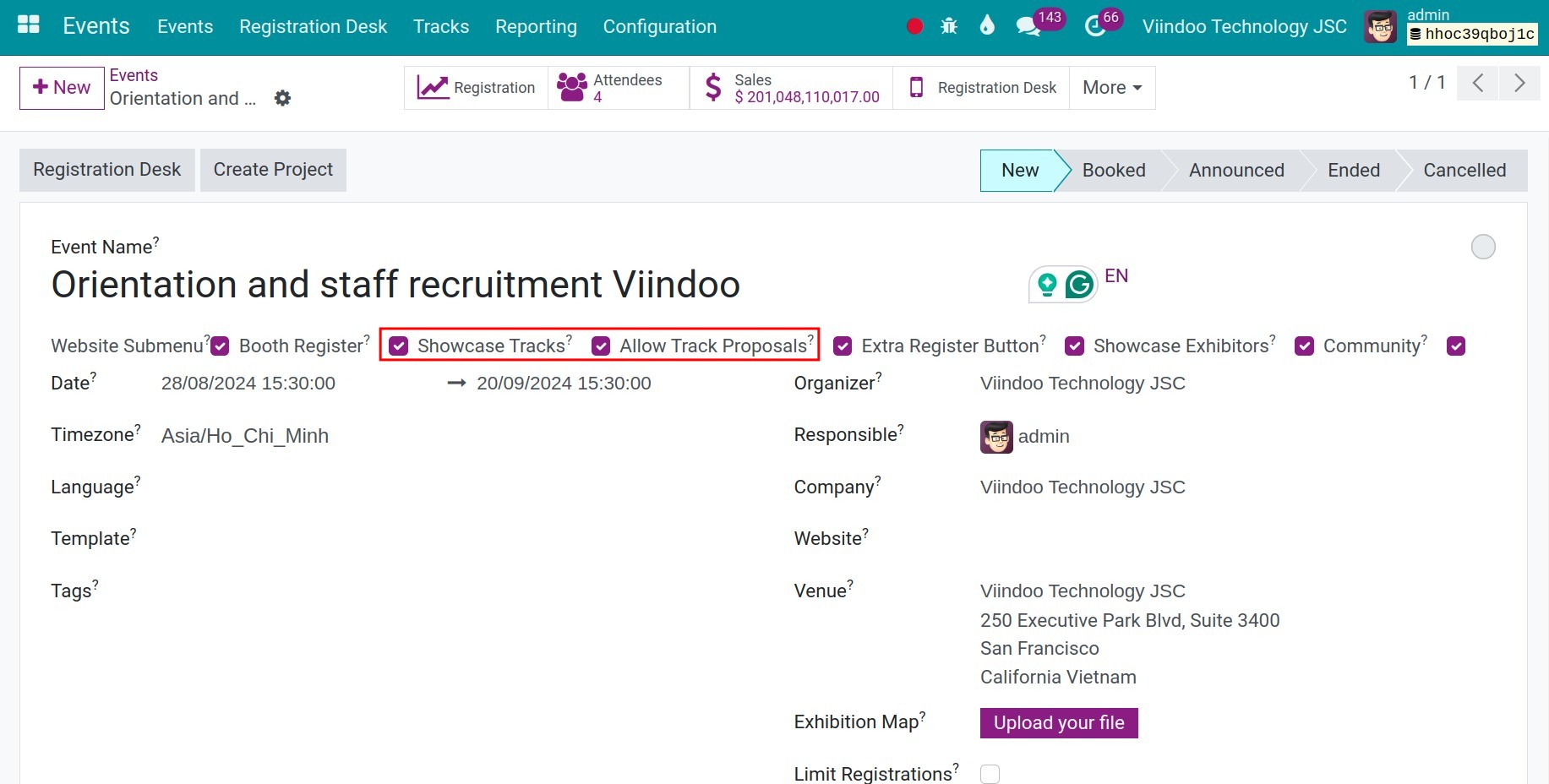Screen dimensions: 1549x784
Task: Click gray Registration Desk action button
Action: pos(107,170)
